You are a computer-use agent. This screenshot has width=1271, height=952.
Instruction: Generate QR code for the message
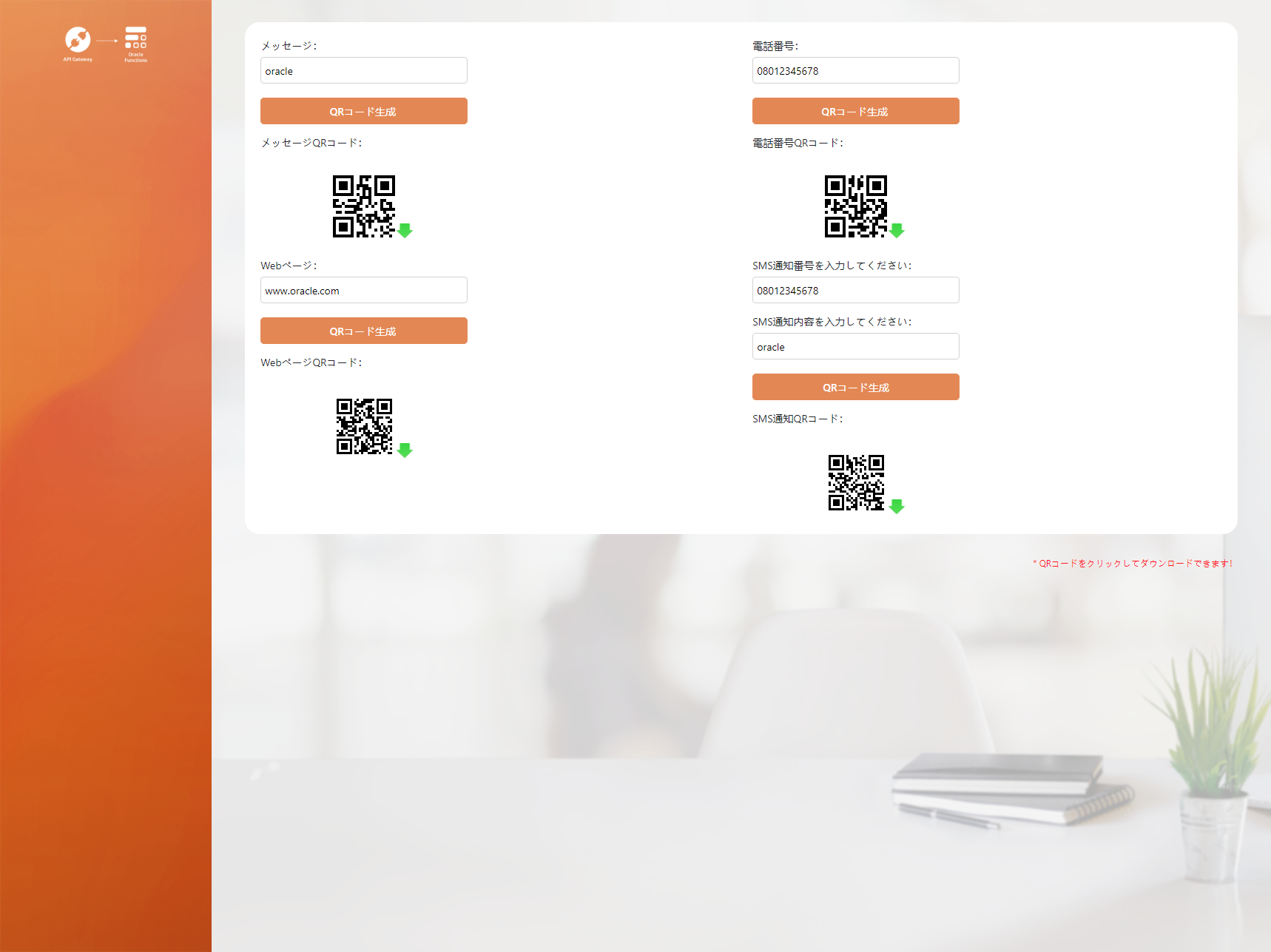coord(363,111)
